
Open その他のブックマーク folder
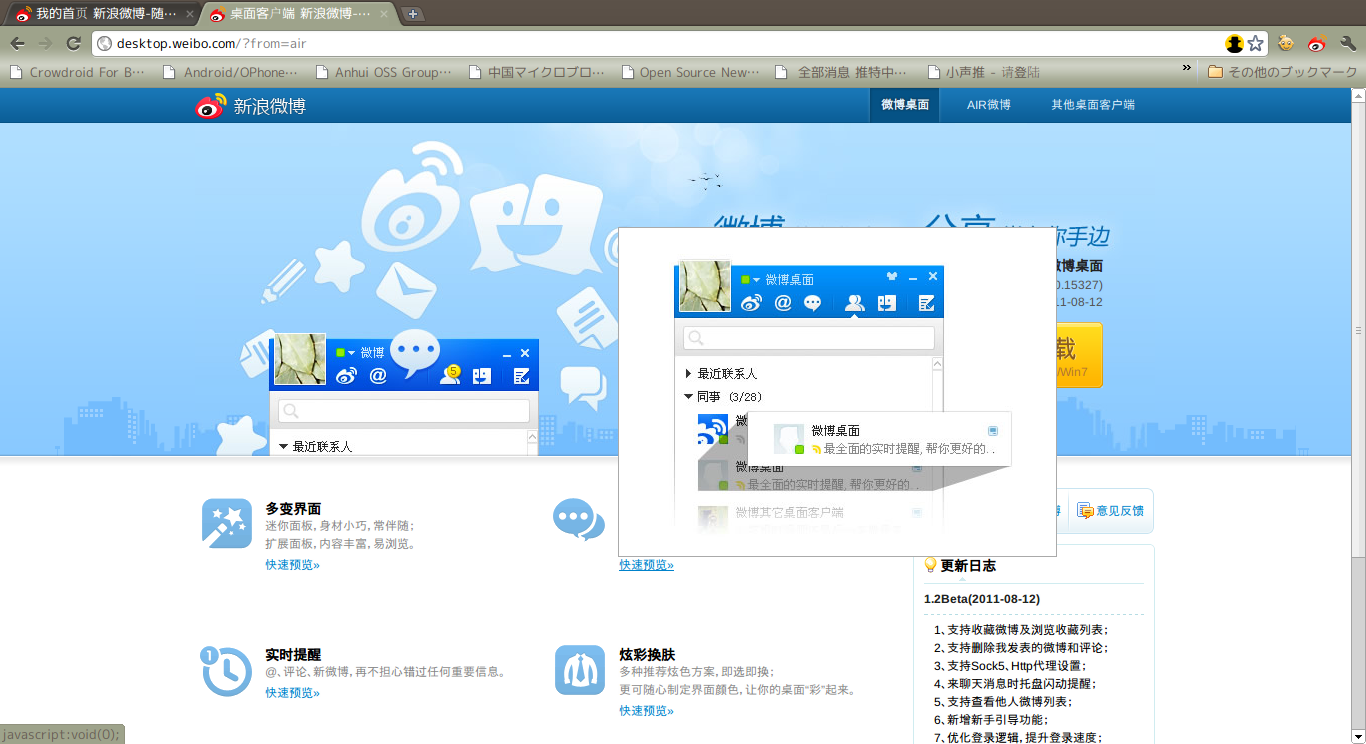pyautogui.click(x=1282, y=72)
